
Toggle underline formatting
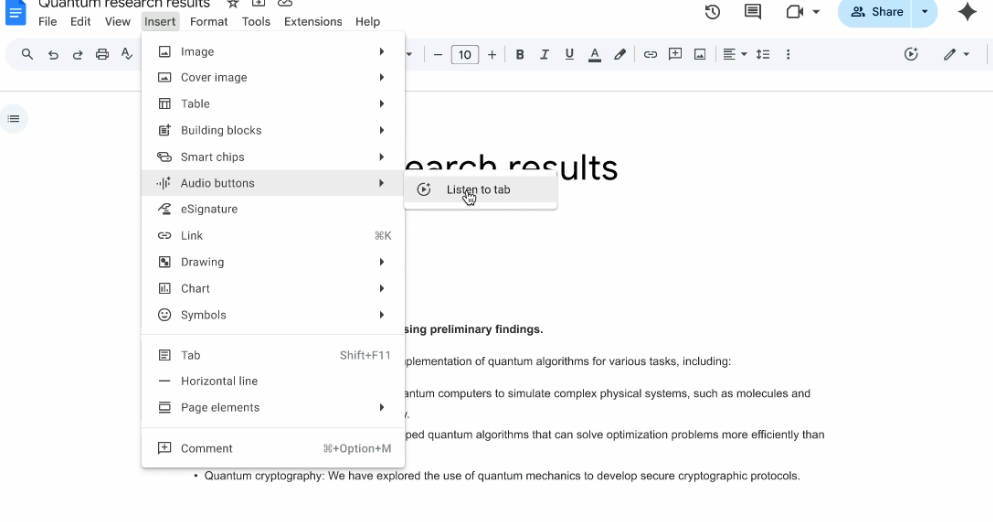click(x=569, y=55)
